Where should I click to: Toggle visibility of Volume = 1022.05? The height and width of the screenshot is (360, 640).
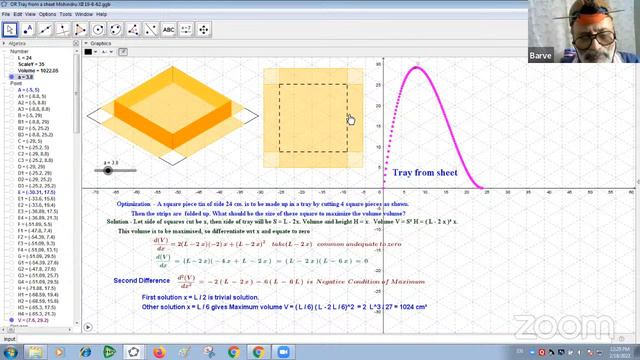coord(11,71)
